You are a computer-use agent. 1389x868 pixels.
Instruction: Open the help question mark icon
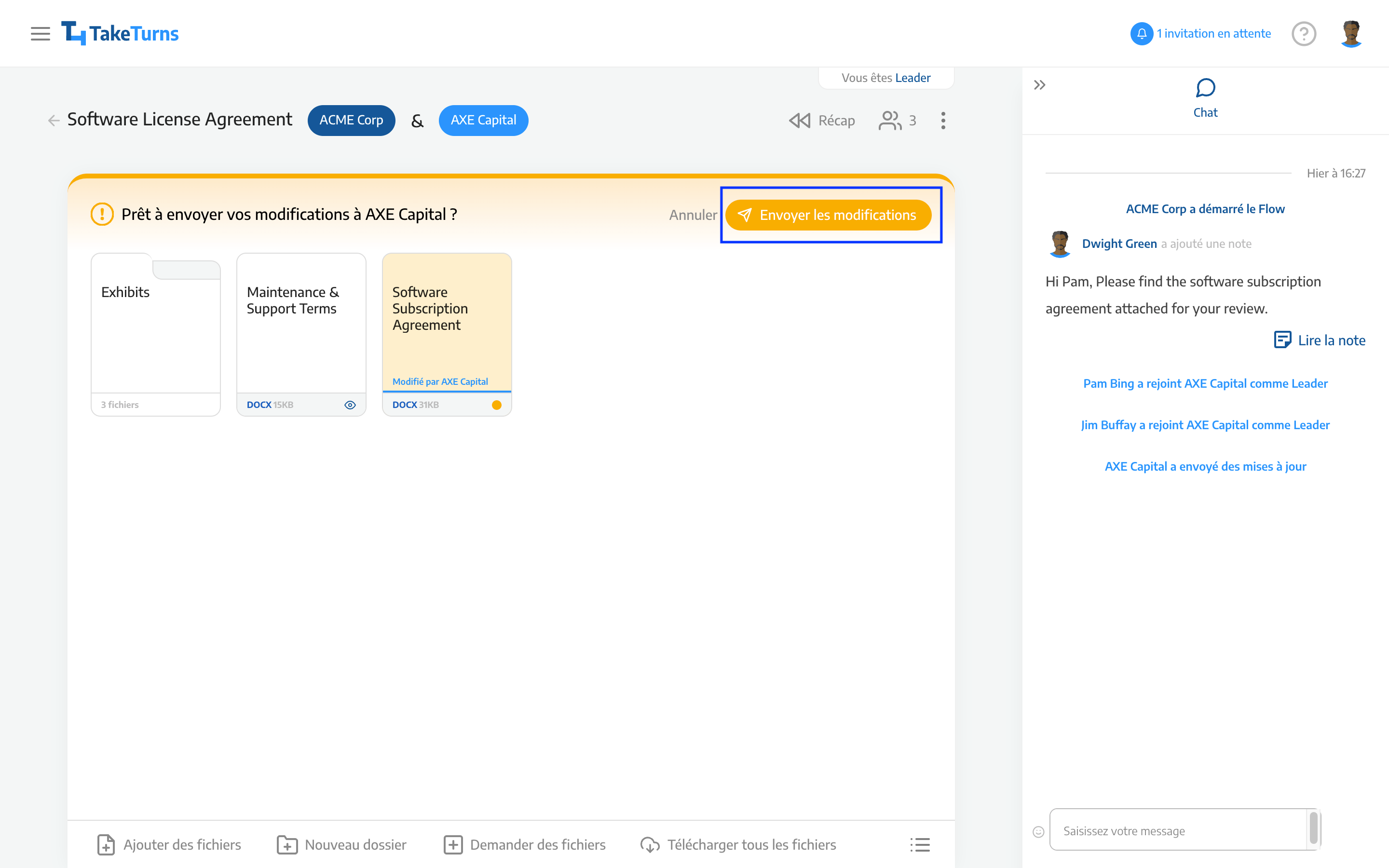1304,33
